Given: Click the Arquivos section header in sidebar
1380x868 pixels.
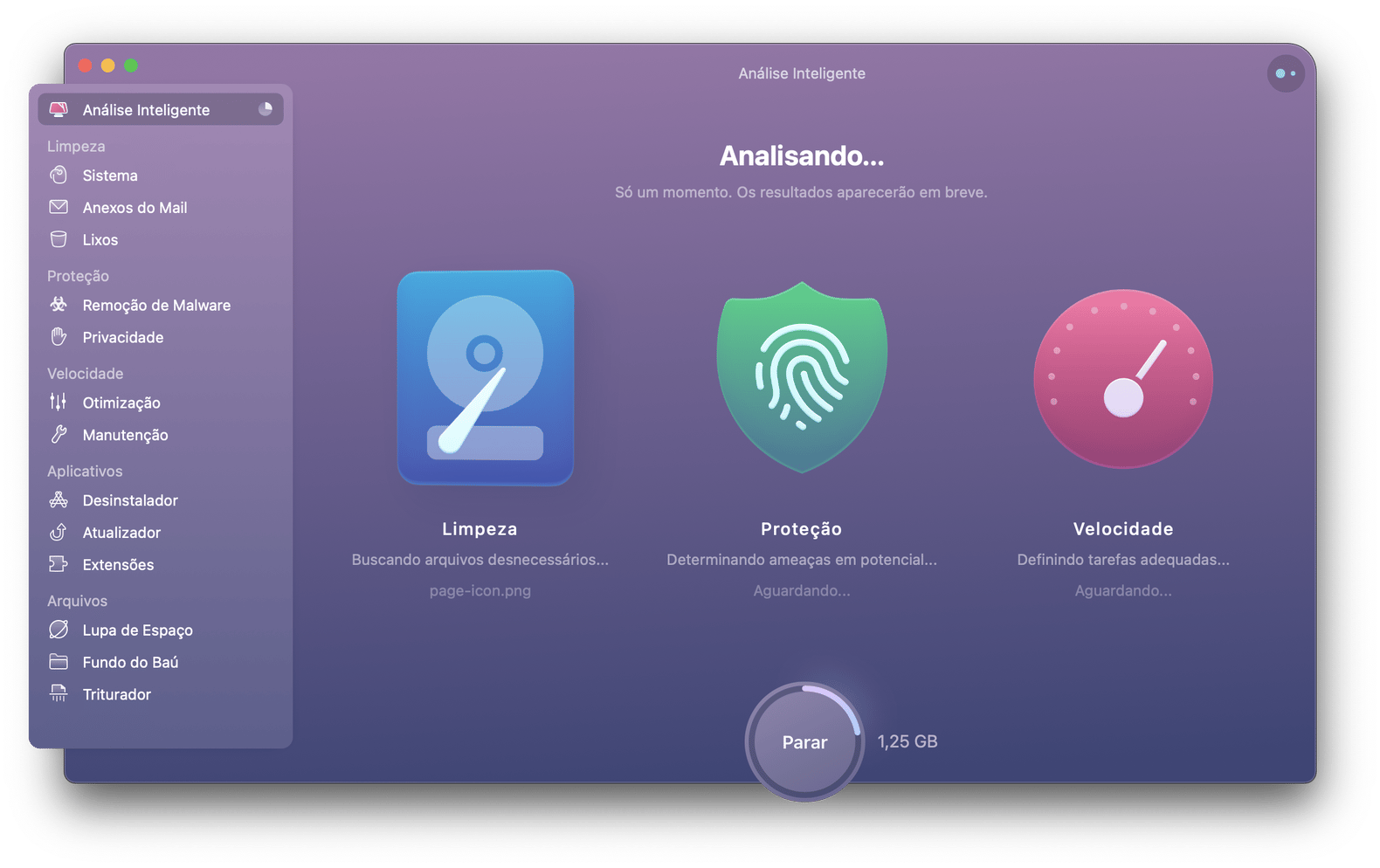Looking at the screenshot, I should coord(77,601).
